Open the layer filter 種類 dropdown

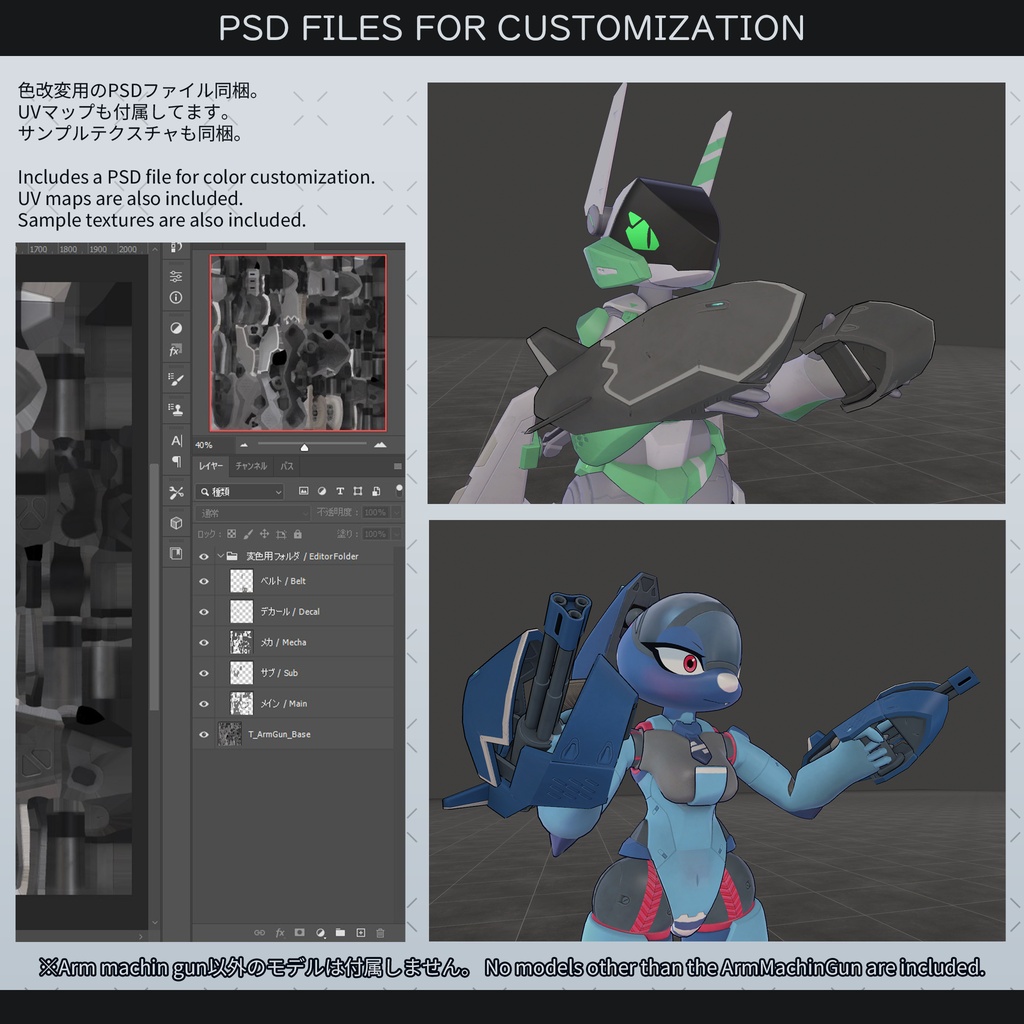240,492
